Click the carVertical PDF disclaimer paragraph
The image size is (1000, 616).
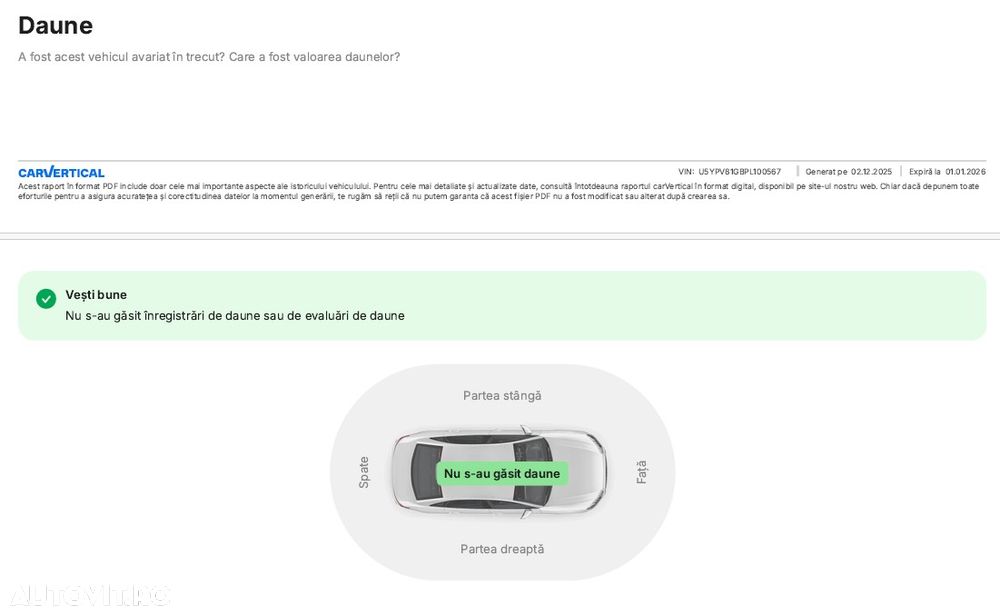click(498, 191)
